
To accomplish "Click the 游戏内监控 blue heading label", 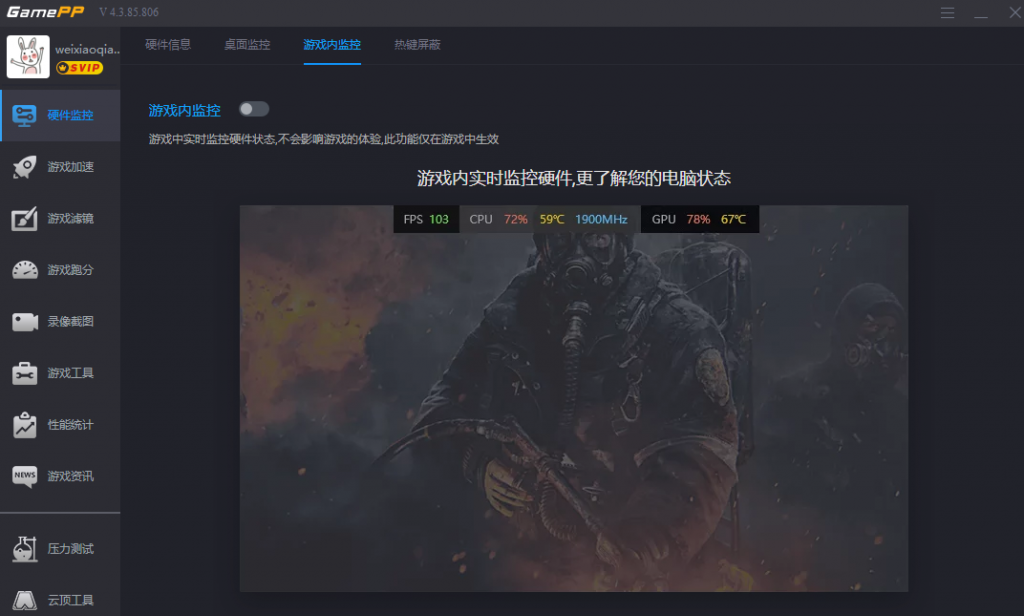I will 185,110.
